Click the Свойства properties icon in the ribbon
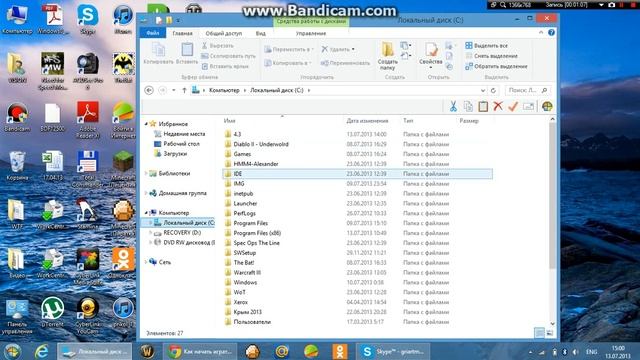Screen dimensions: 640x360 click(431, 50)
